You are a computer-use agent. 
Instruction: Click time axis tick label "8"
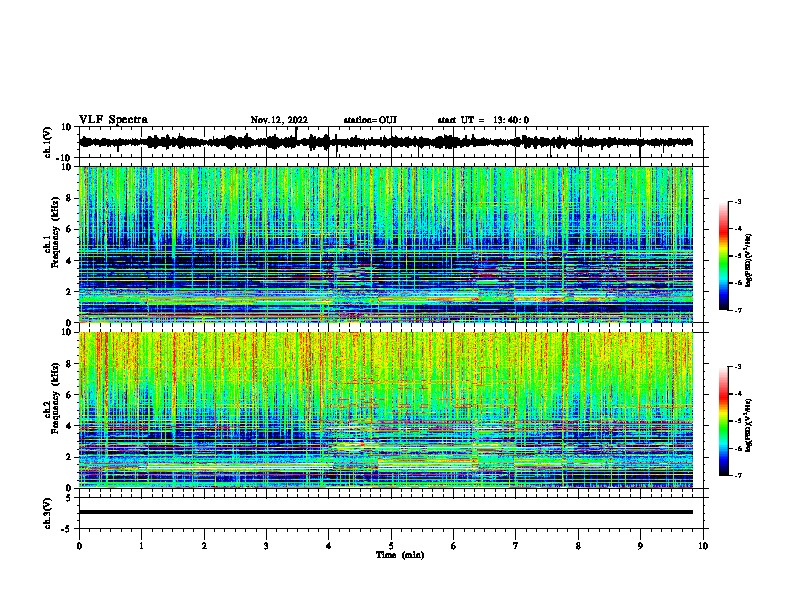[x=578, y=546]
